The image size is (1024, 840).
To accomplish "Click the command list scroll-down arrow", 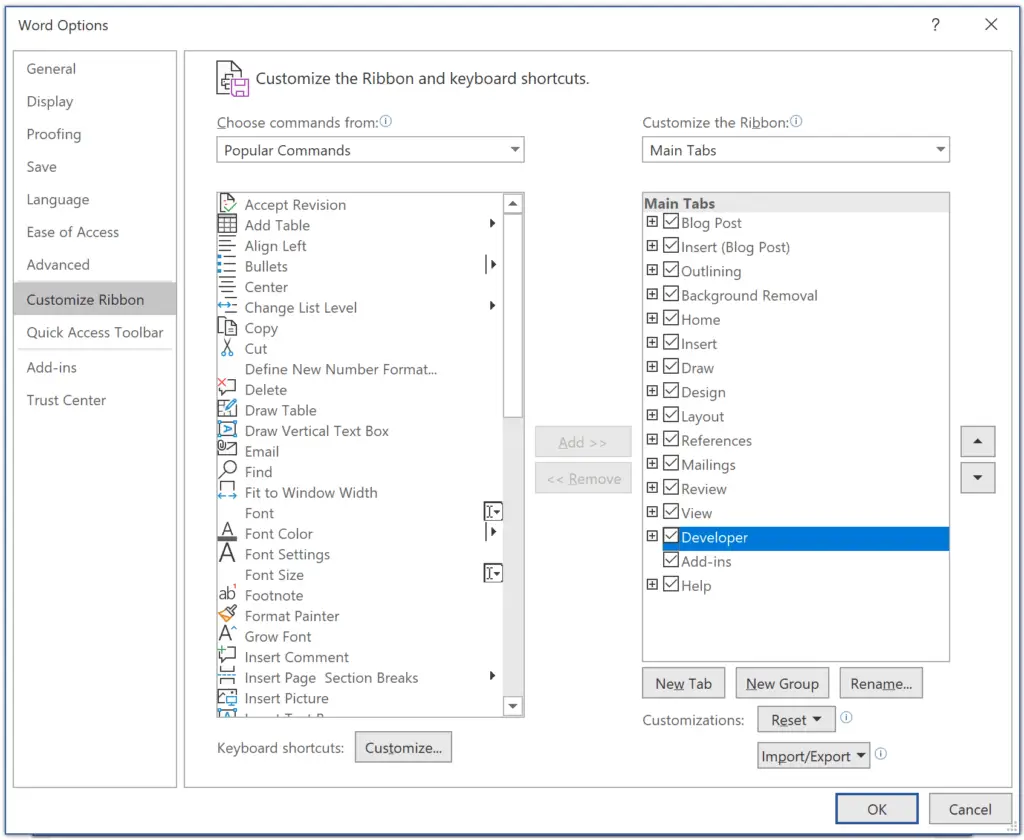I will [x=513, y=706].
